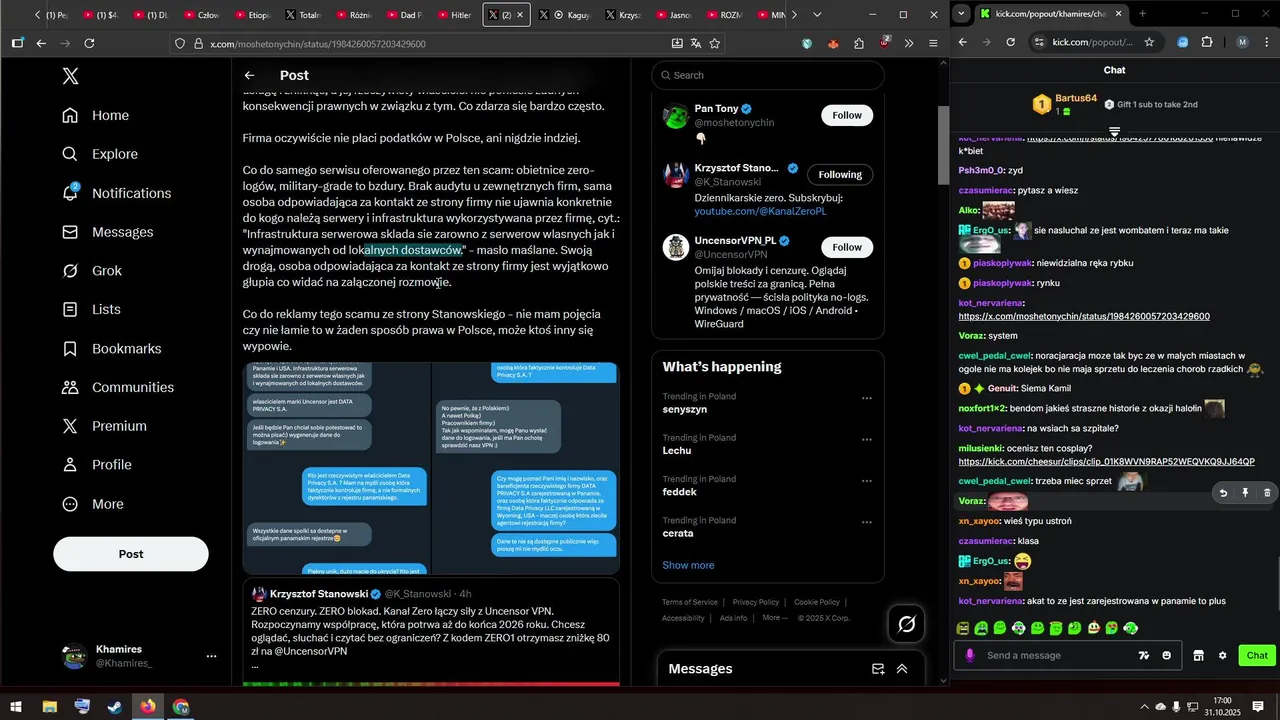This screenshot has width=1280, height=720.
Task: Open Premium in X sidebar
Action: (x=103, y=426)
